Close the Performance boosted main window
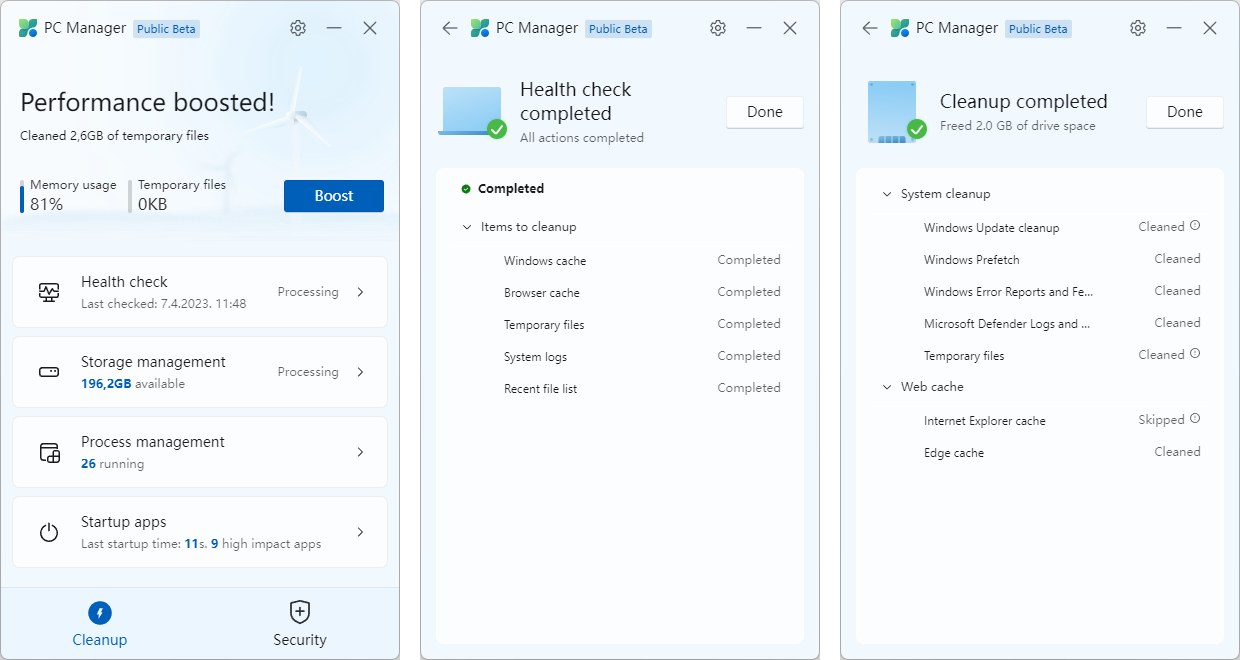The width and height of the screenshot is (1240, 660). click(x=370, y=28)
